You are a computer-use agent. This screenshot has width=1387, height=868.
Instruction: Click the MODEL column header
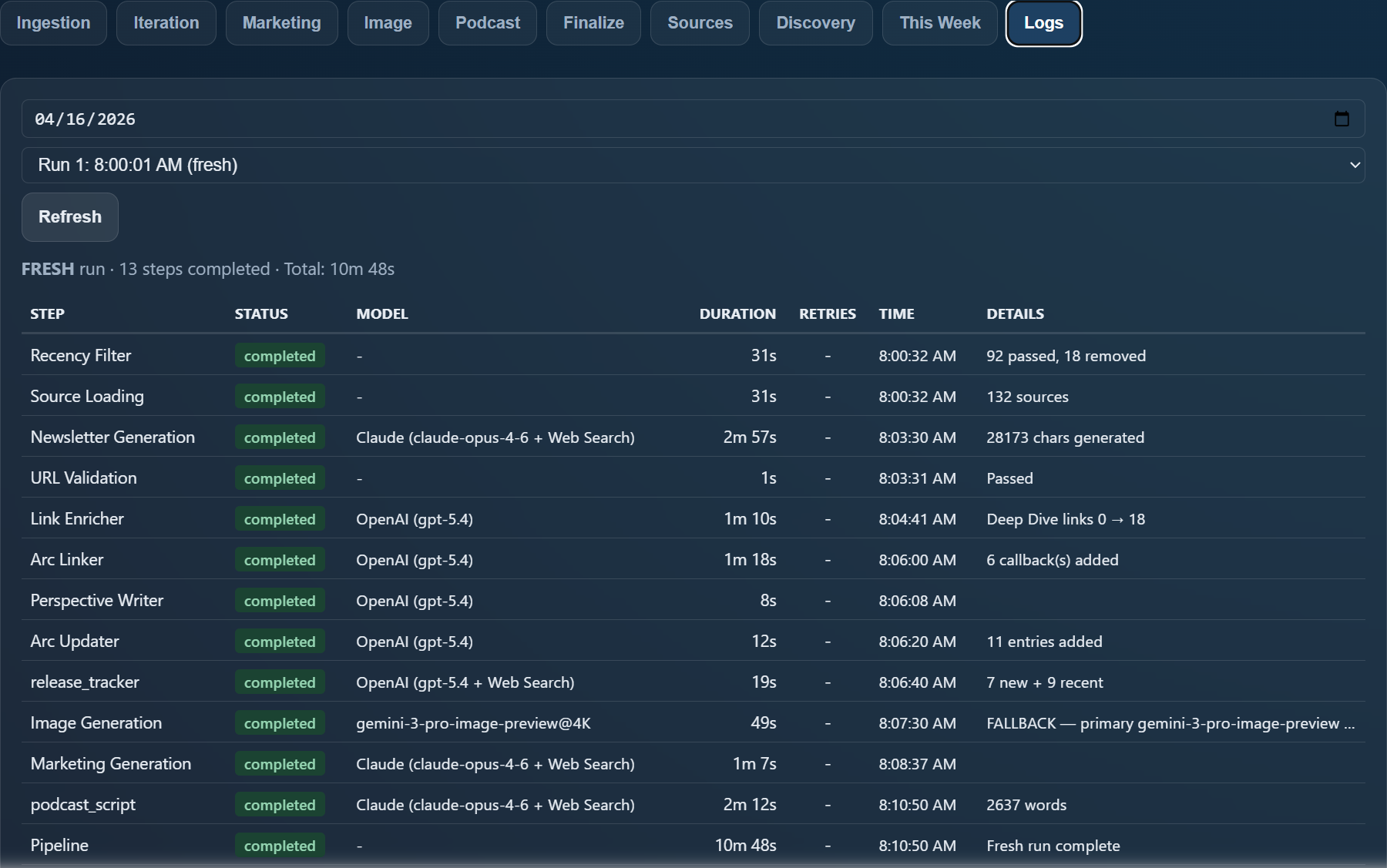click(x=382, y=313)
